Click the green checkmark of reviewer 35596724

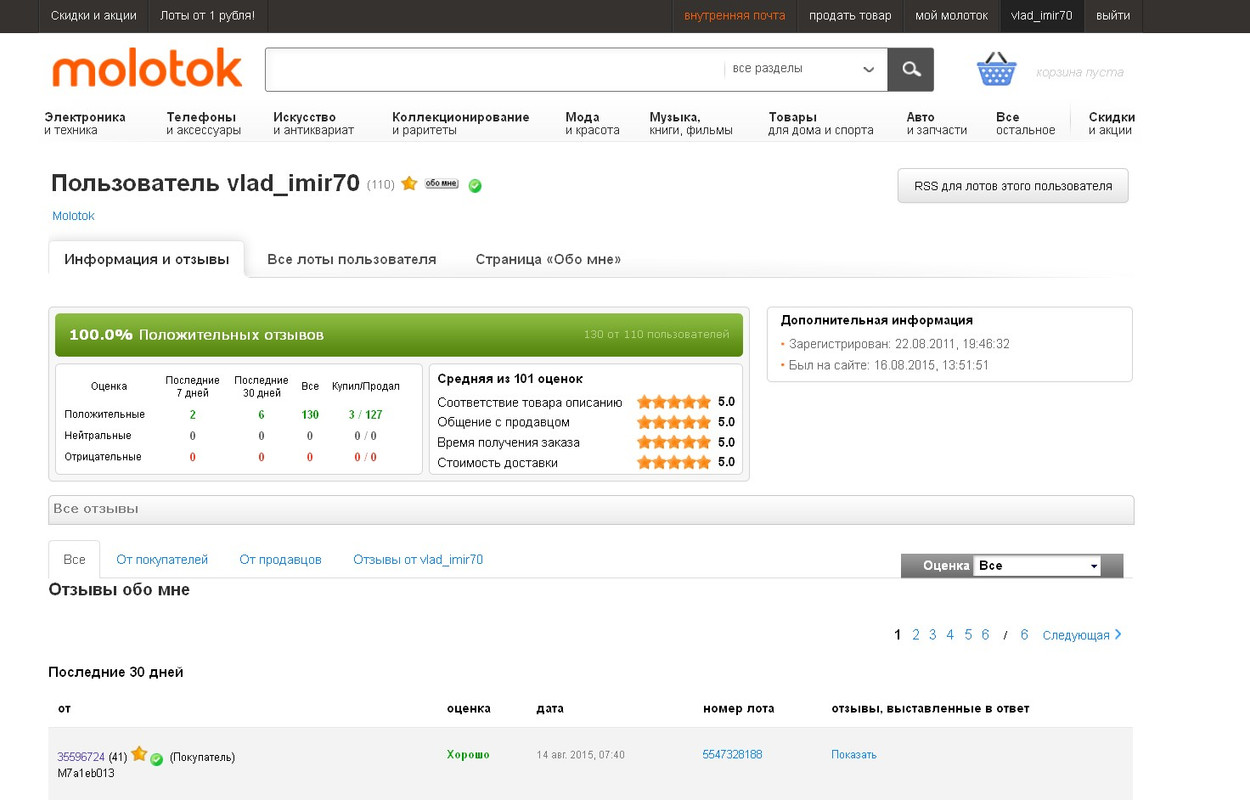pyautogui.click(x=157, y=759)
